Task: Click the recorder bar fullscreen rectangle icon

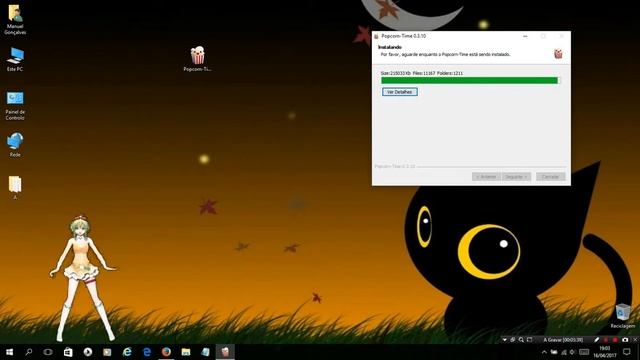Action: [529, 340]
